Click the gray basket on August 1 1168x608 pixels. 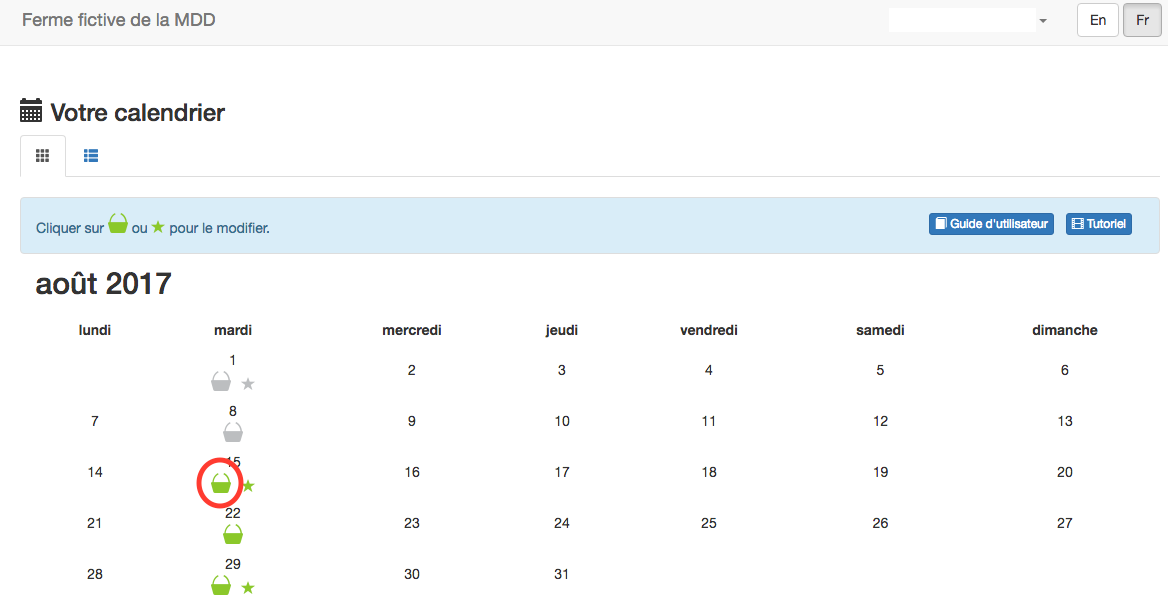point(221,382)
